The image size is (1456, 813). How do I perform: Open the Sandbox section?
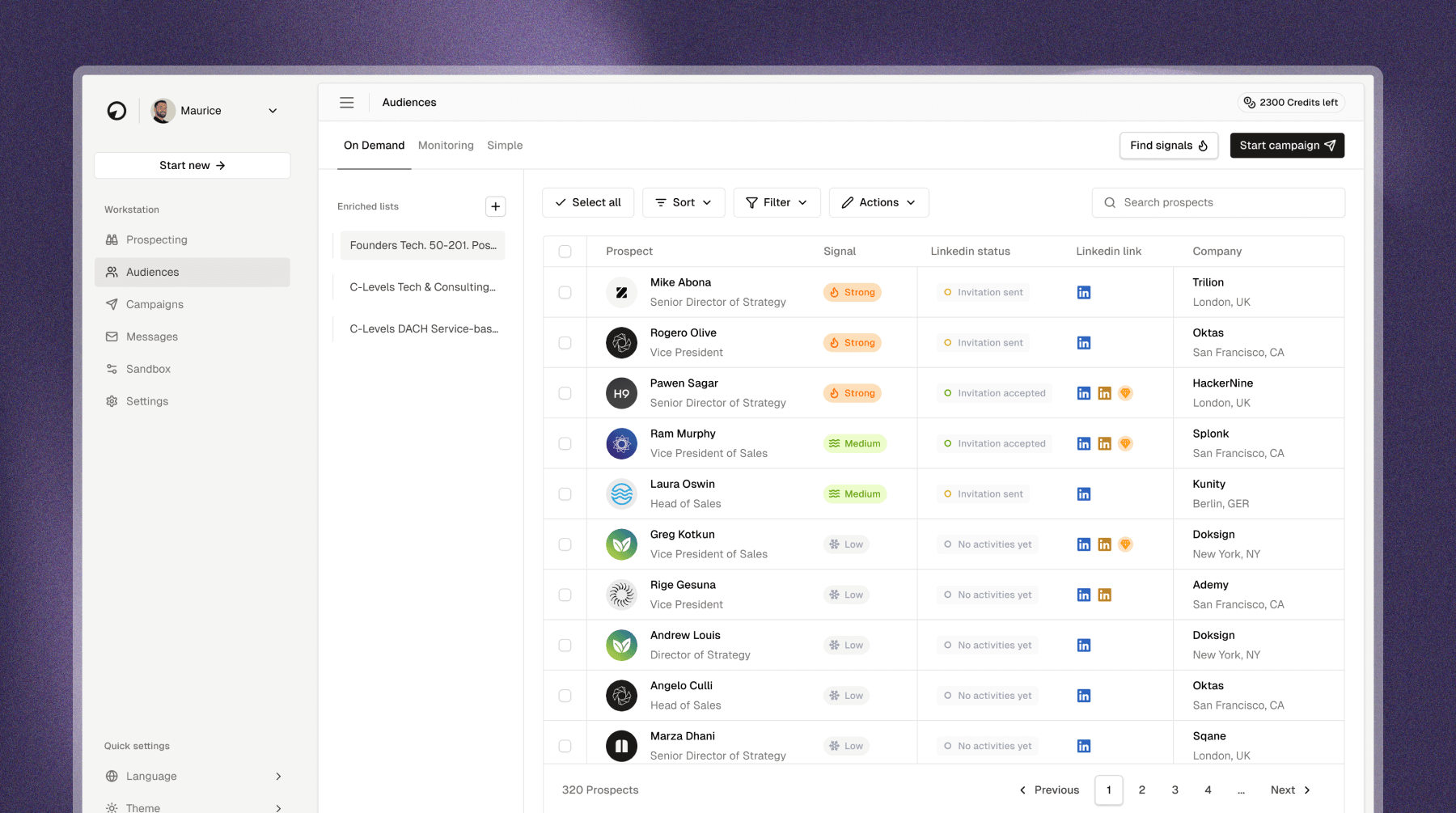(x=147, y=369)
